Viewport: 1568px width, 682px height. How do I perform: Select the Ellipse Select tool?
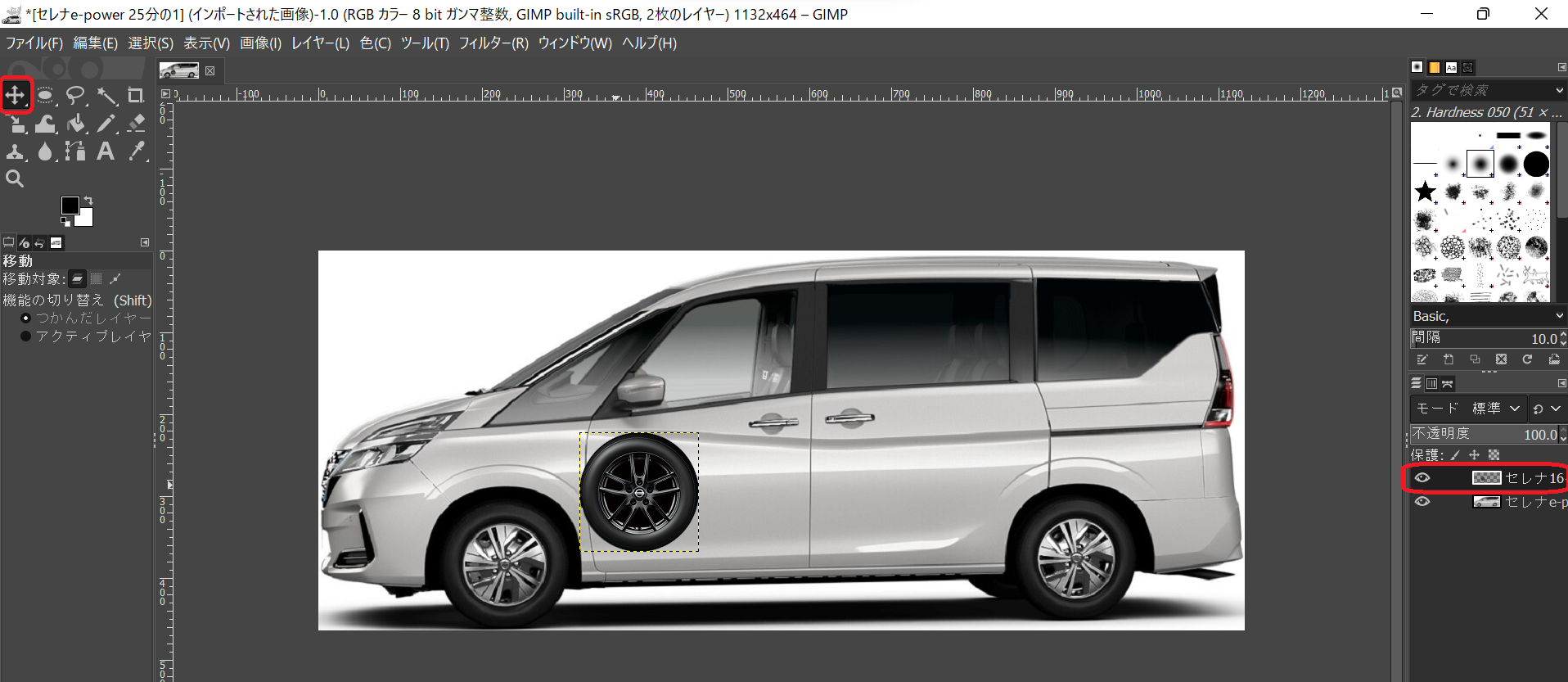click(46, 96)
